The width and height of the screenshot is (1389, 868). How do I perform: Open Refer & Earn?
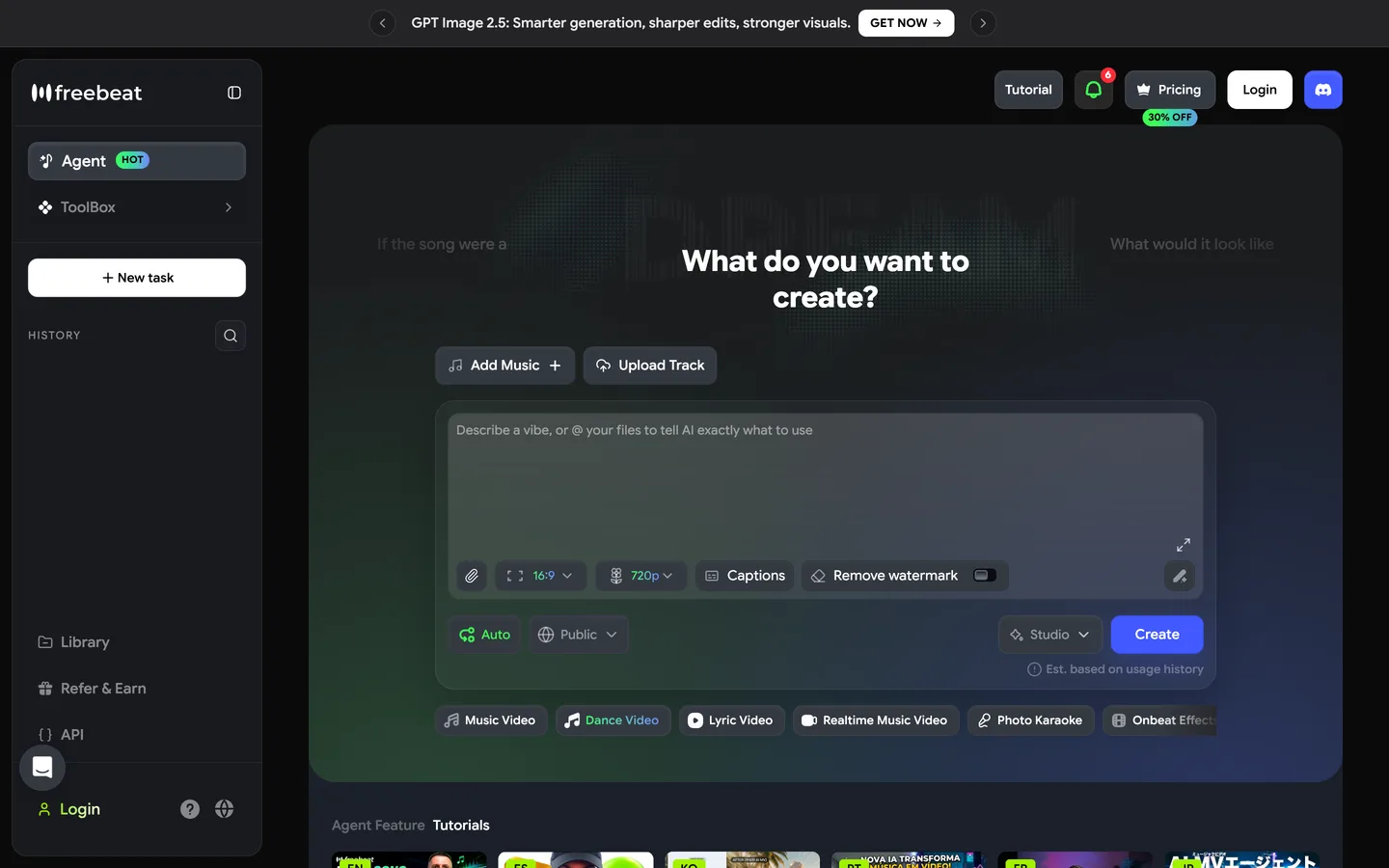click(x=137, y=689)
